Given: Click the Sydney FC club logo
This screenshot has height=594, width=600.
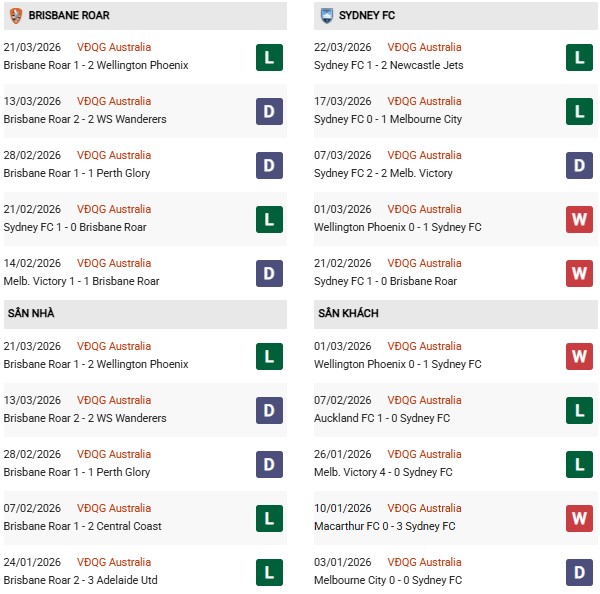Looking at the screenshot, I should (327, 16).
